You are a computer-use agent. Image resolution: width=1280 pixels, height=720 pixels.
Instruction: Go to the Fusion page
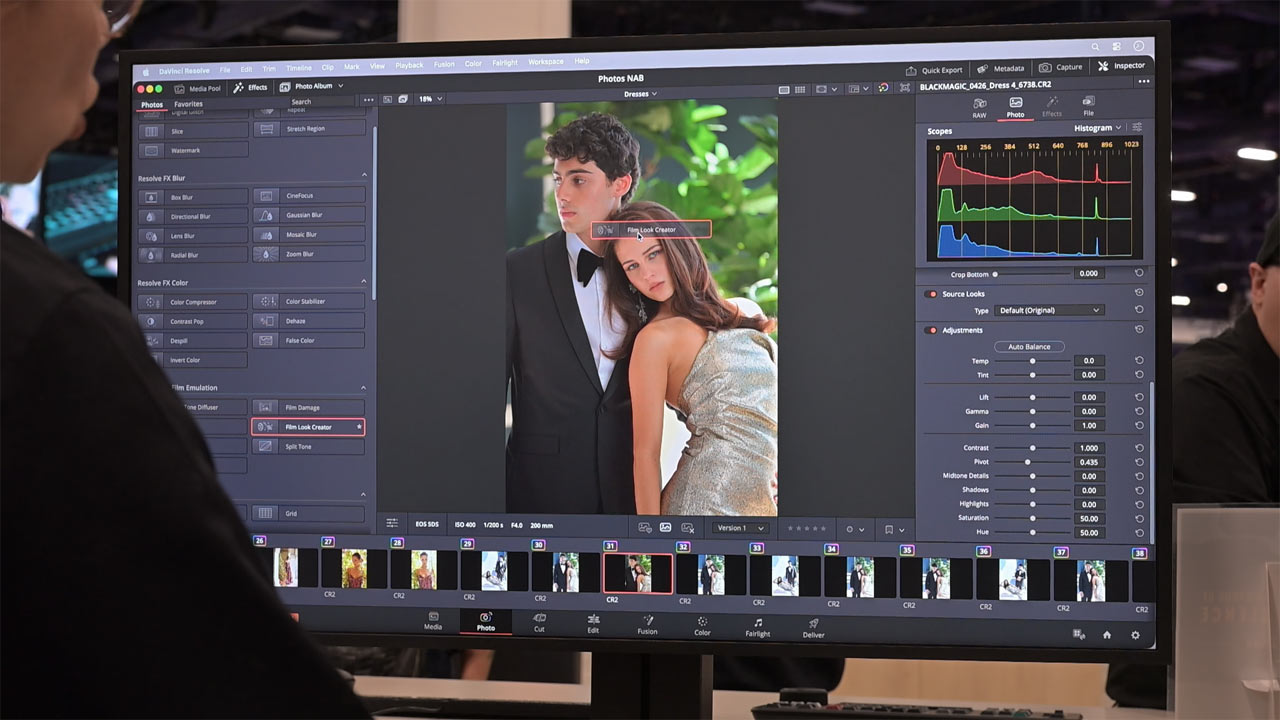647,625
